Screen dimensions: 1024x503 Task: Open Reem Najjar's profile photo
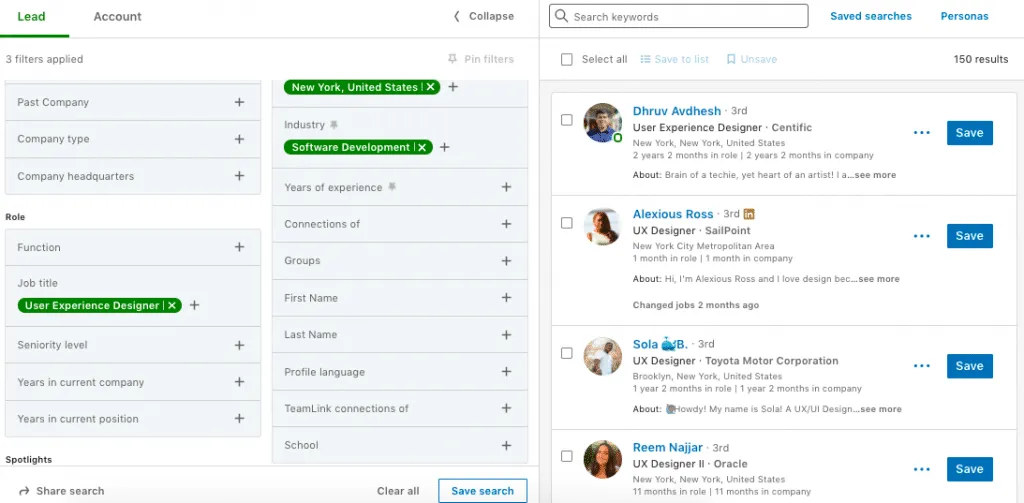pos(602,459)
